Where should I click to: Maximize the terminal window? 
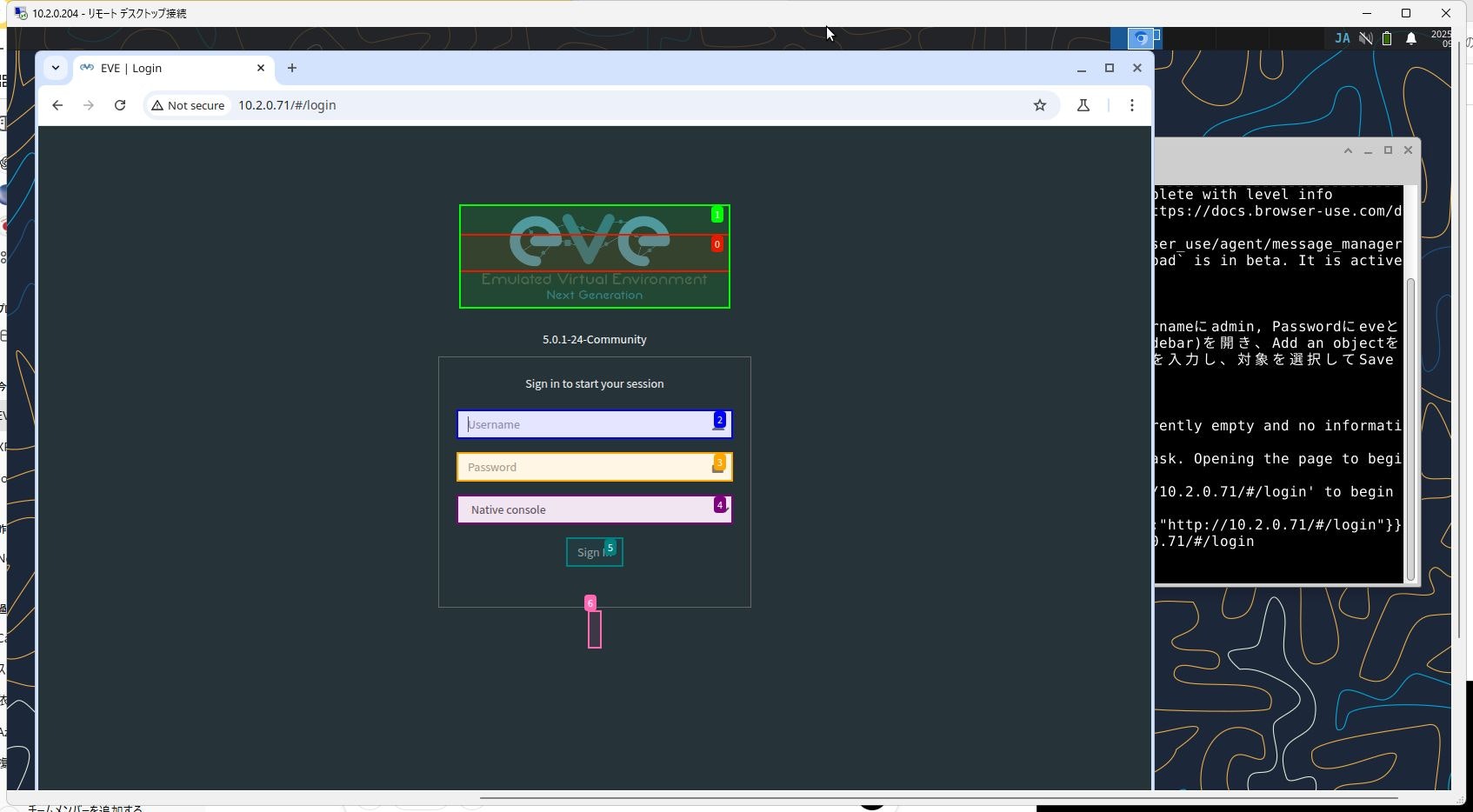tap(1388, 150)
